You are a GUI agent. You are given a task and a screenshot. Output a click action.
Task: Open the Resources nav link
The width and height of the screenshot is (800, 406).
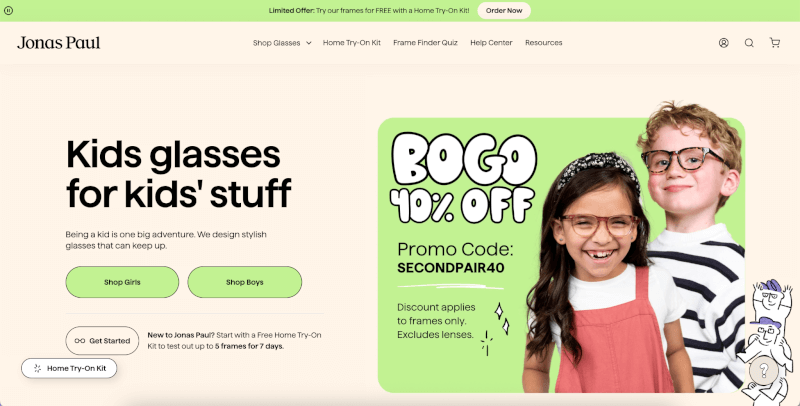pos(543,43)
